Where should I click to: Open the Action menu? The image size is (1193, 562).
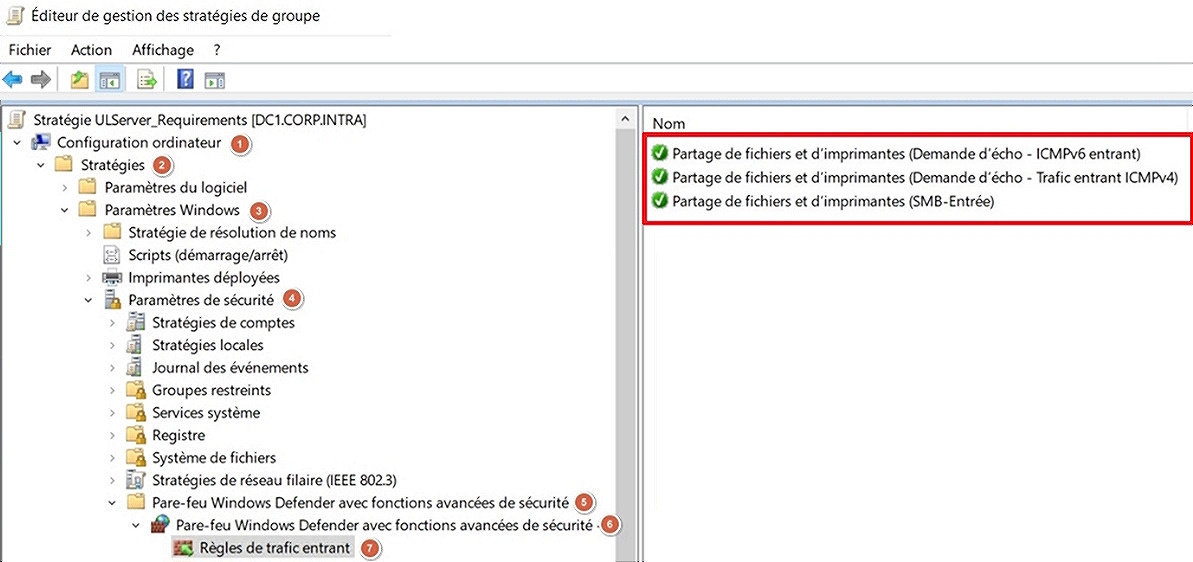91,50
